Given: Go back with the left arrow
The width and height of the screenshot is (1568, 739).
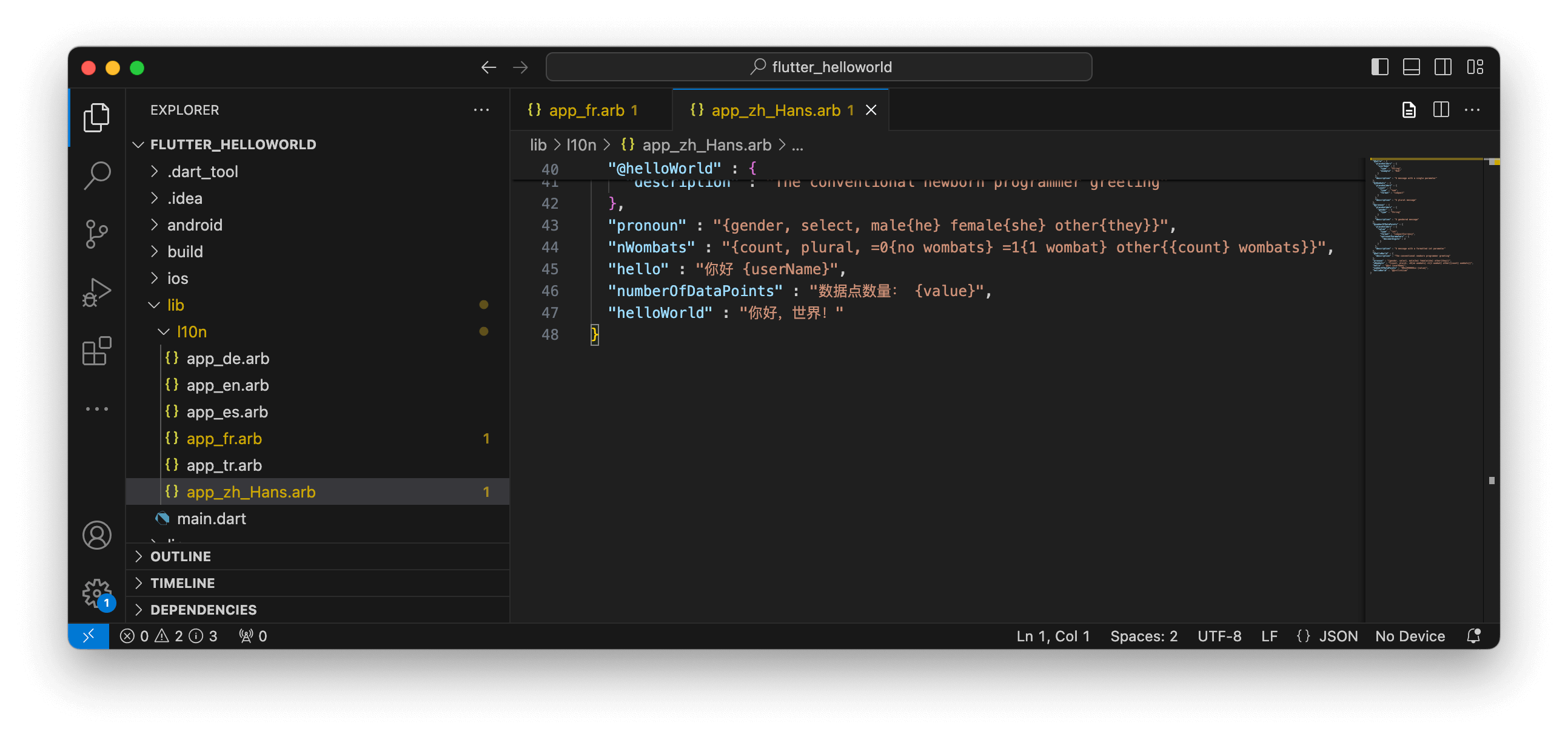Looking at the screenshot, I should click(x=488, y=67).
